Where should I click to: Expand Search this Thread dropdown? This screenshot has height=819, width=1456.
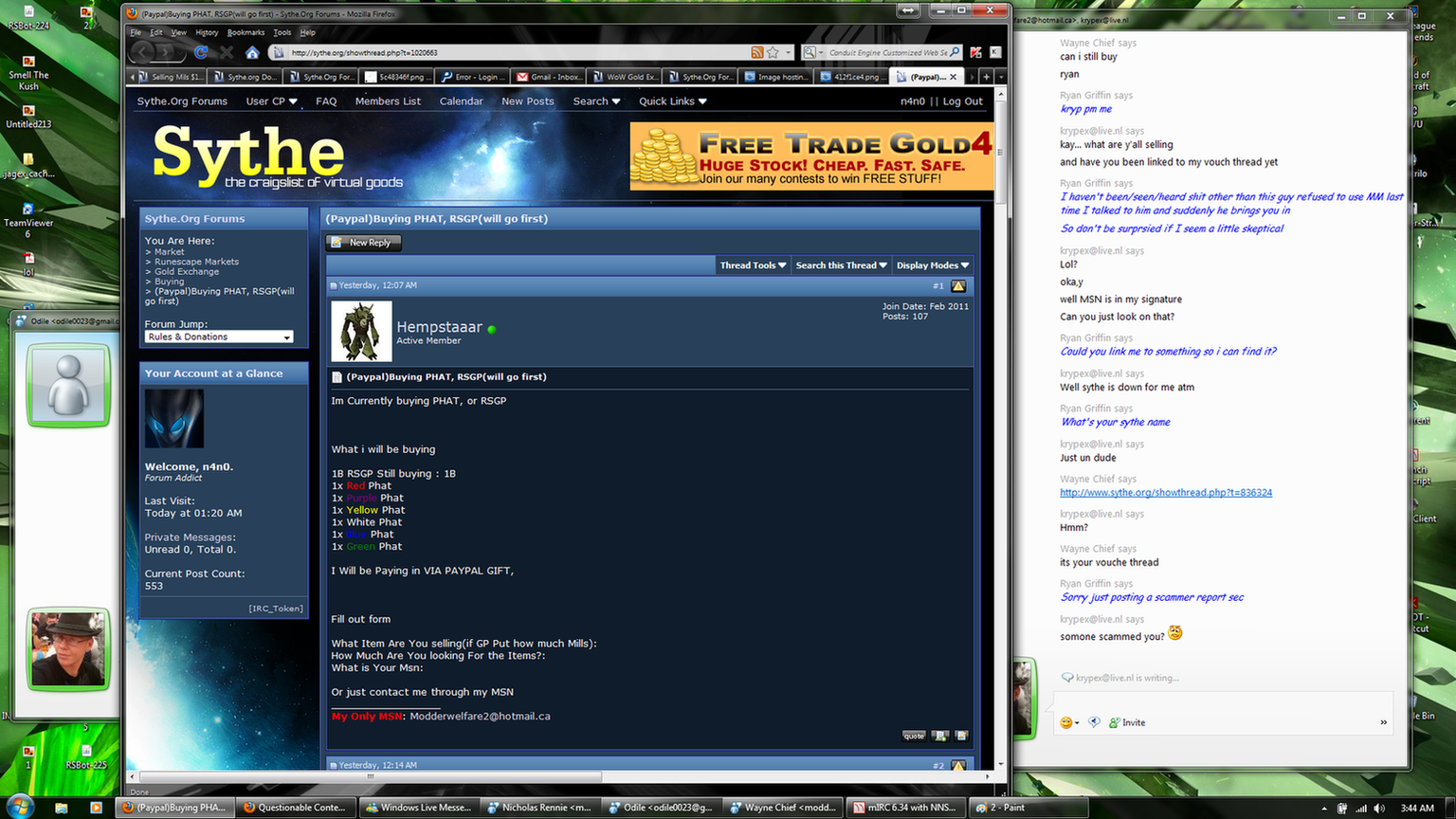tap(841, 265)
